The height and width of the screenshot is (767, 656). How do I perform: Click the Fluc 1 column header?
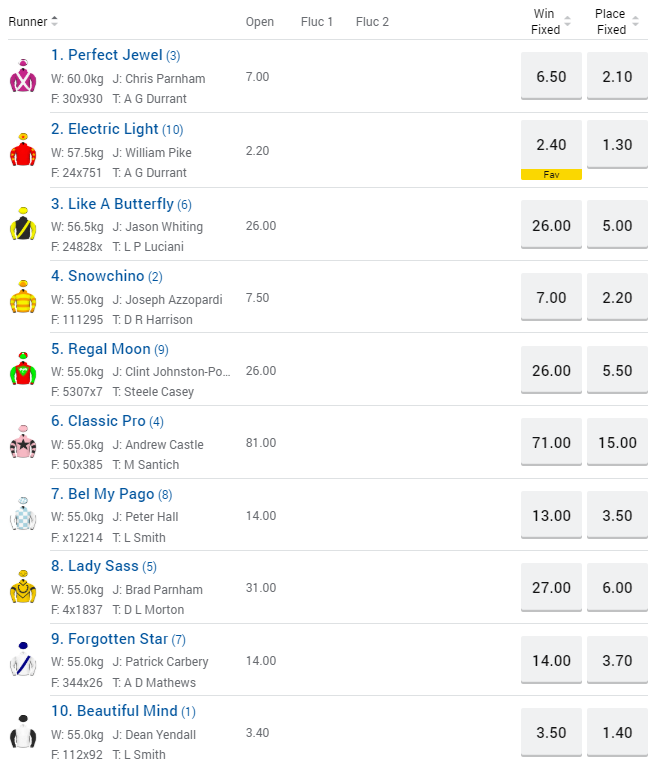coord(317,22)
